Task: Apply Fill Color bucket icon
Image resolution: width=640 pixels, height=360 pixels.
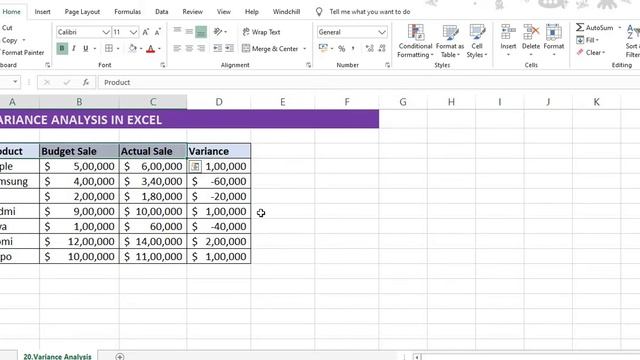Action: click(132, 49)
